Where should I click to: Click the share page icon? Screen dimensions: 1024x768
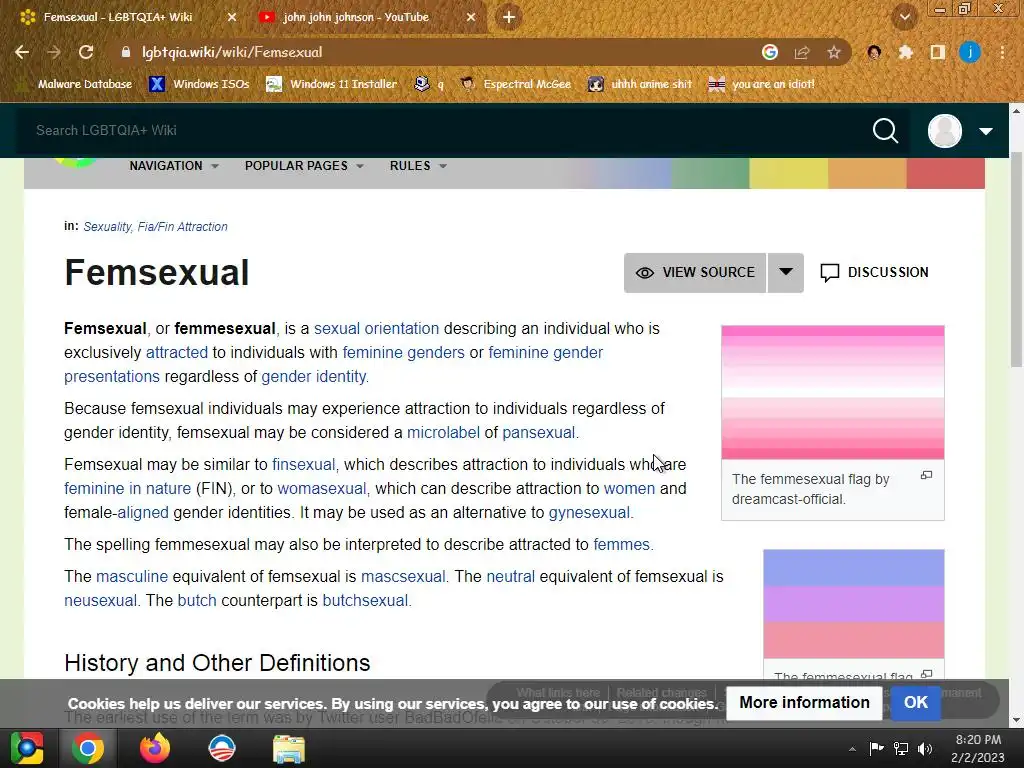click(x=802, y=52)
